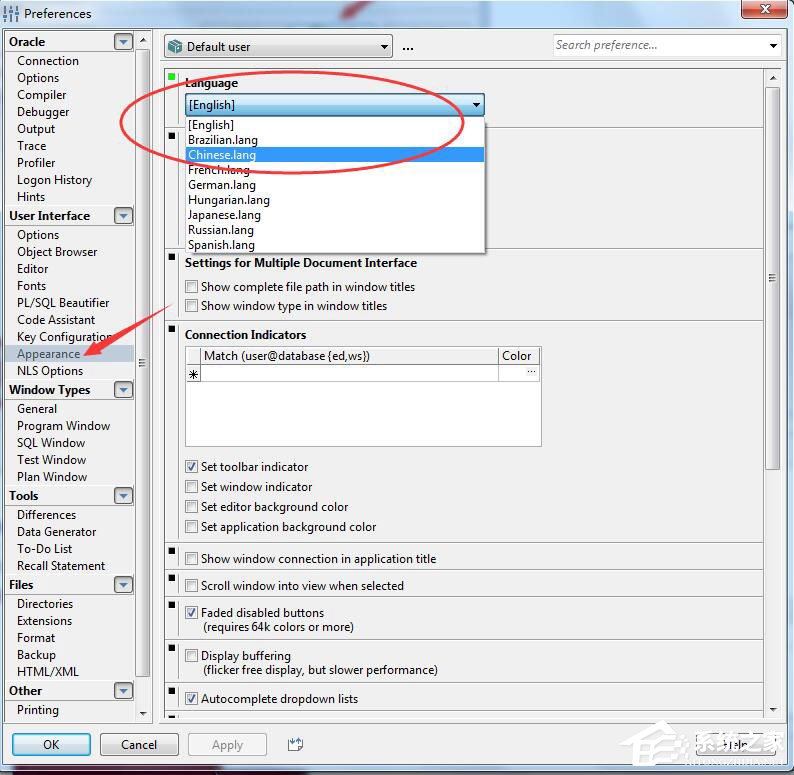Click the black marker beside Connection Indicators
The image size is (794, 775).
172,329
